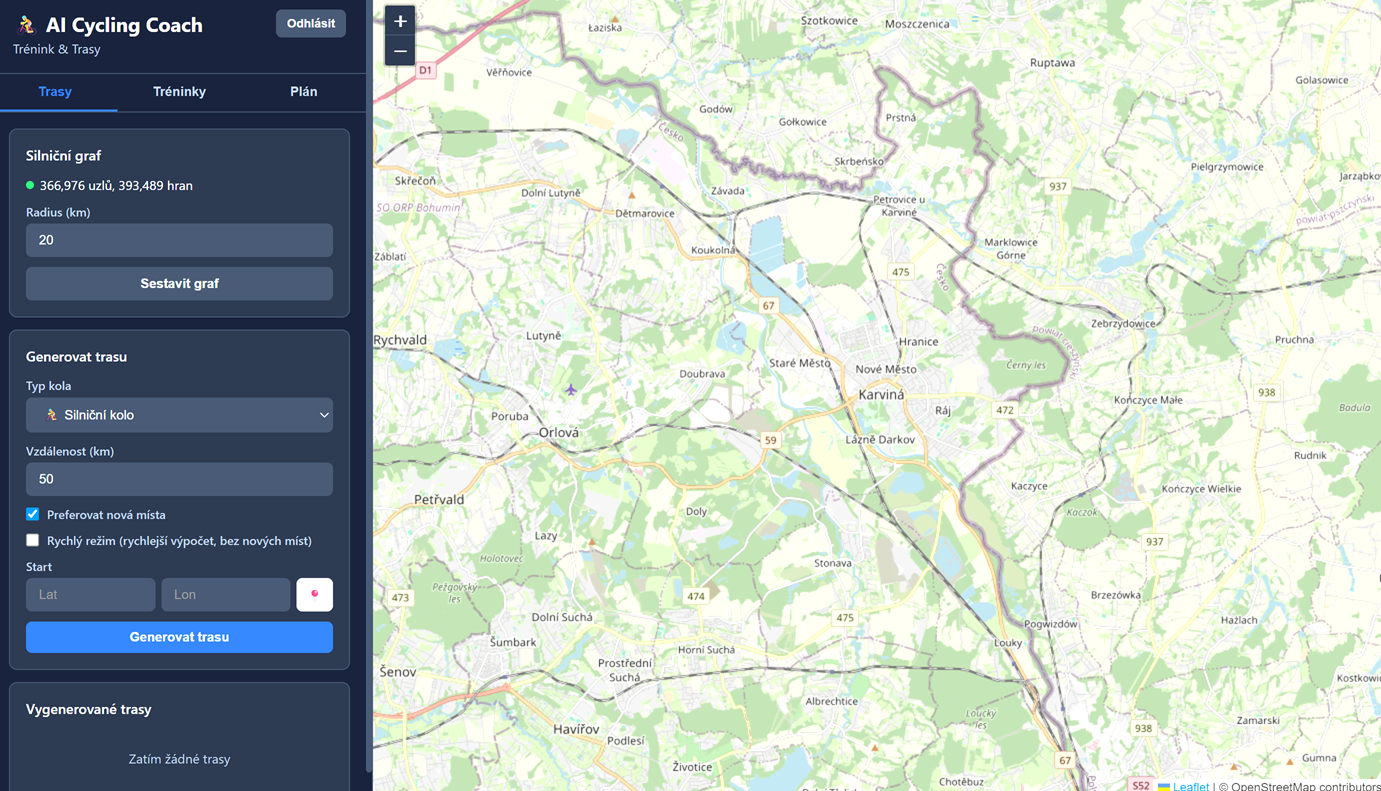
Task: Click the airport icon near Orlová
Action: 570,390
